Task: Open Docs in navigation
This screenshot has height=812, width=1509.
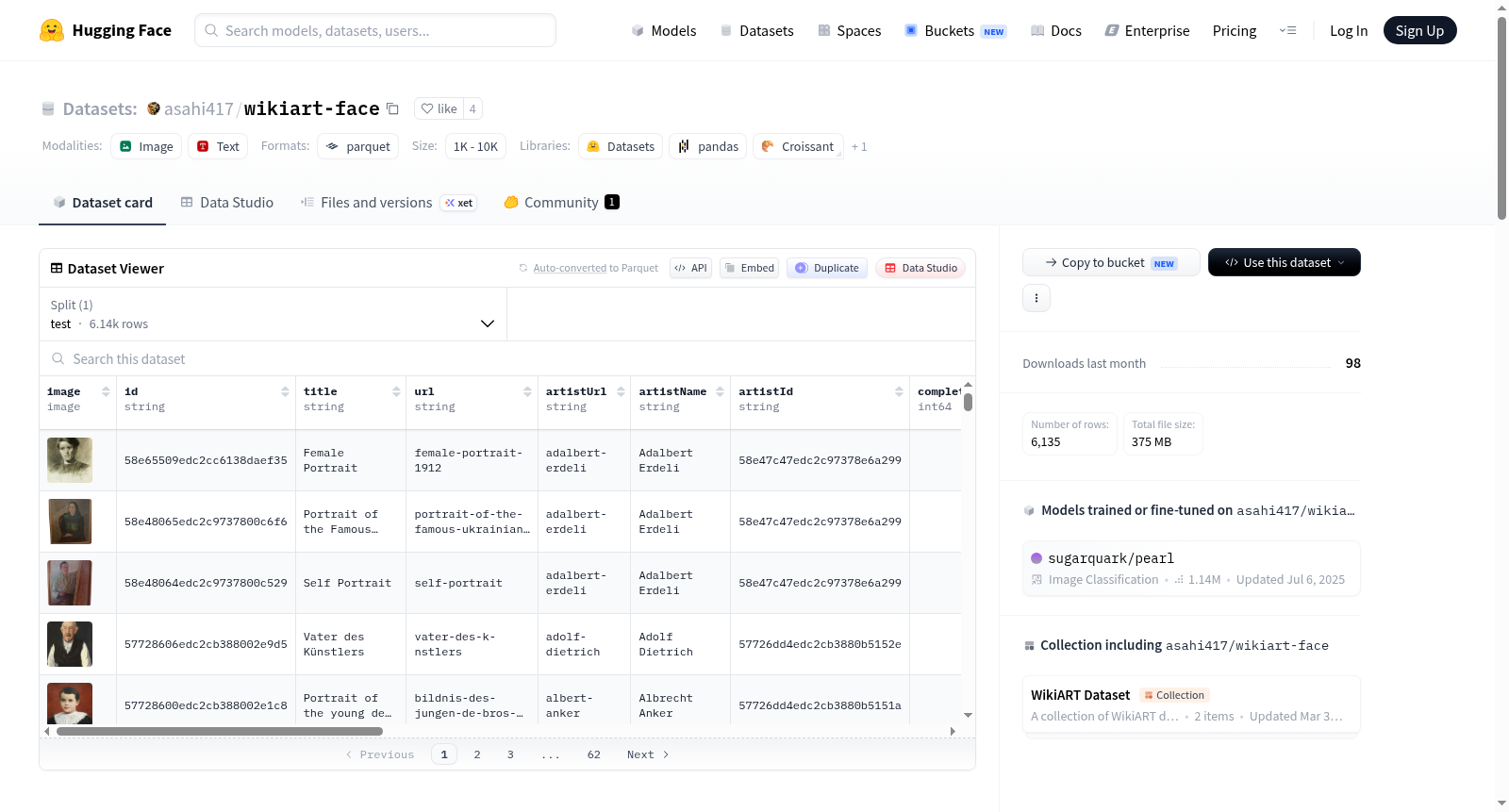Action: (1056, 31)
